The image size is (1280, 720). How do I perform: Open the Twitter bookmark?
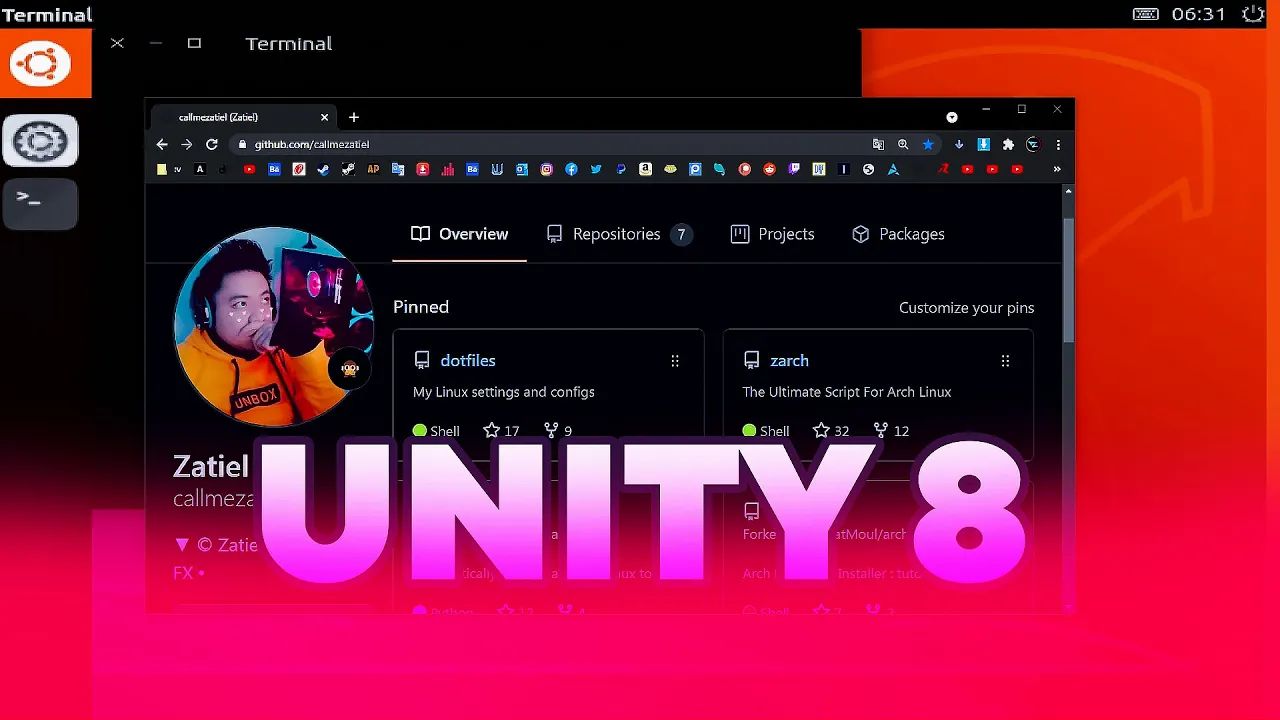click(596, 169)
